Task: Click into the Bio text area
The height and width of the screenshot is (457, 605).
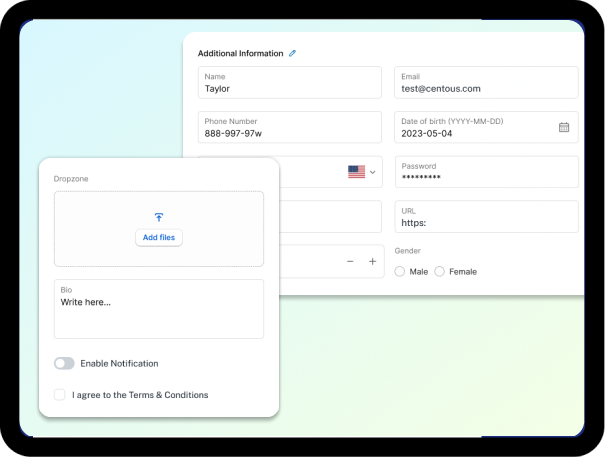Action: pos(159,309)
